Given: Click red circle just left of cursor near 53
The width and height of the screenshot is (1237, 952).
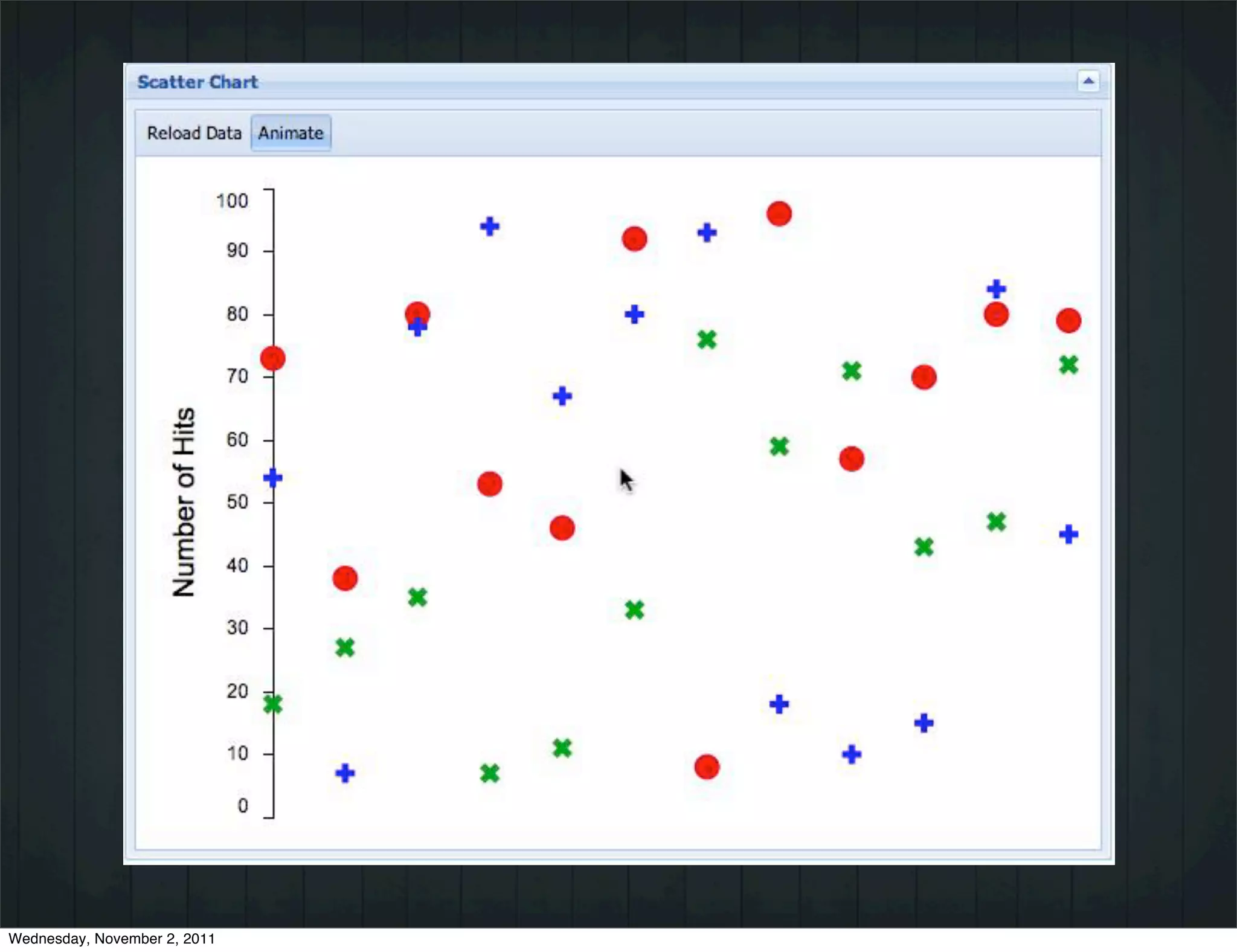Looking at the screenshot, I should pos(489,484).
